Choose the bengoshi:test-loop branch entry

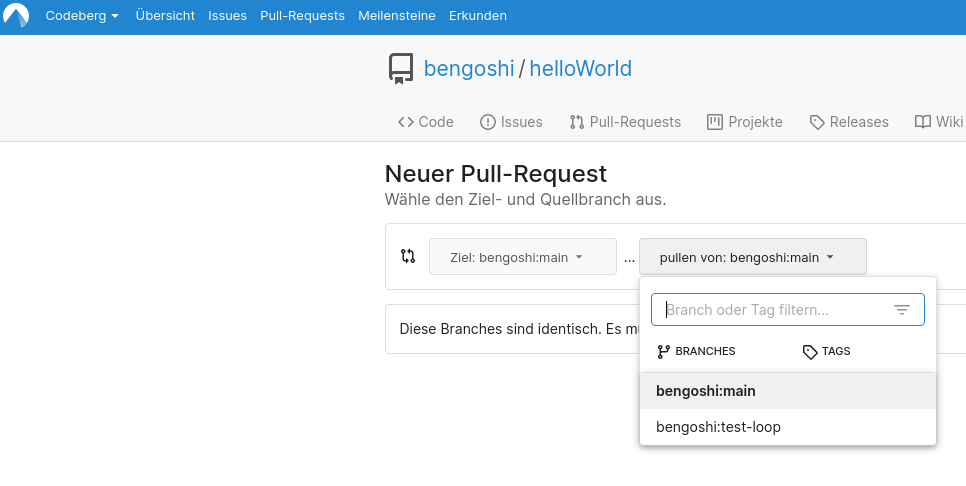(788, 427)
